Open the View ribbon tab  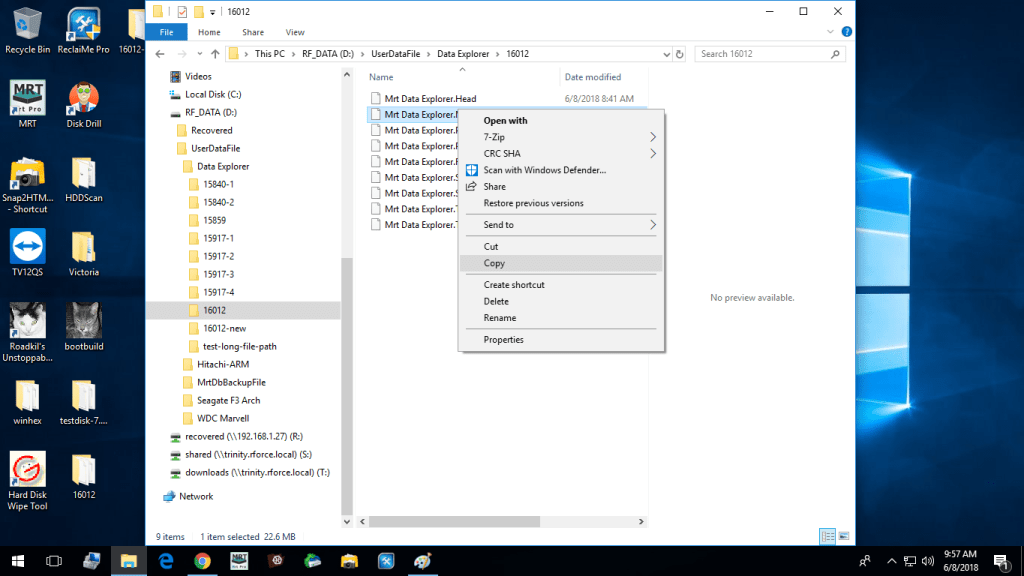pyautogui.click(x=295, y=32)
